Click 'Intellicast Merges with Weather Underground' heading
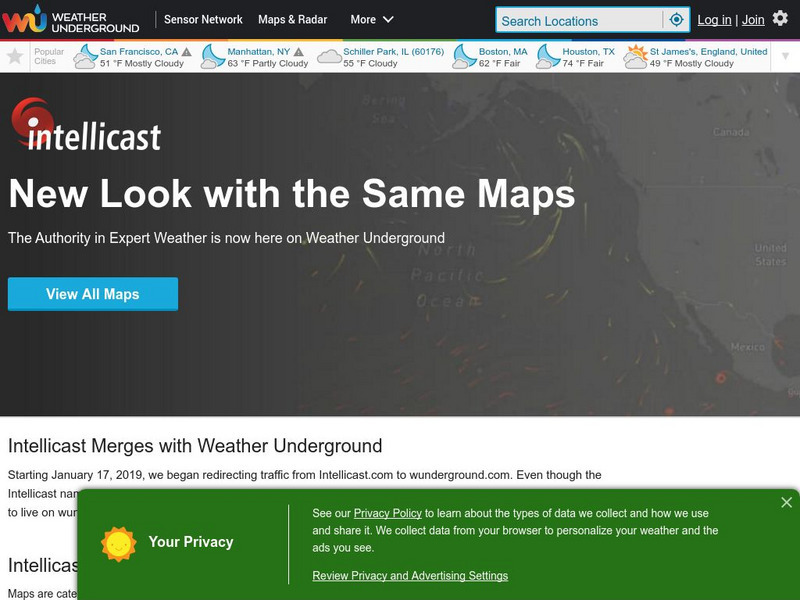Screen dimensions: 800x600 point(195,446)
